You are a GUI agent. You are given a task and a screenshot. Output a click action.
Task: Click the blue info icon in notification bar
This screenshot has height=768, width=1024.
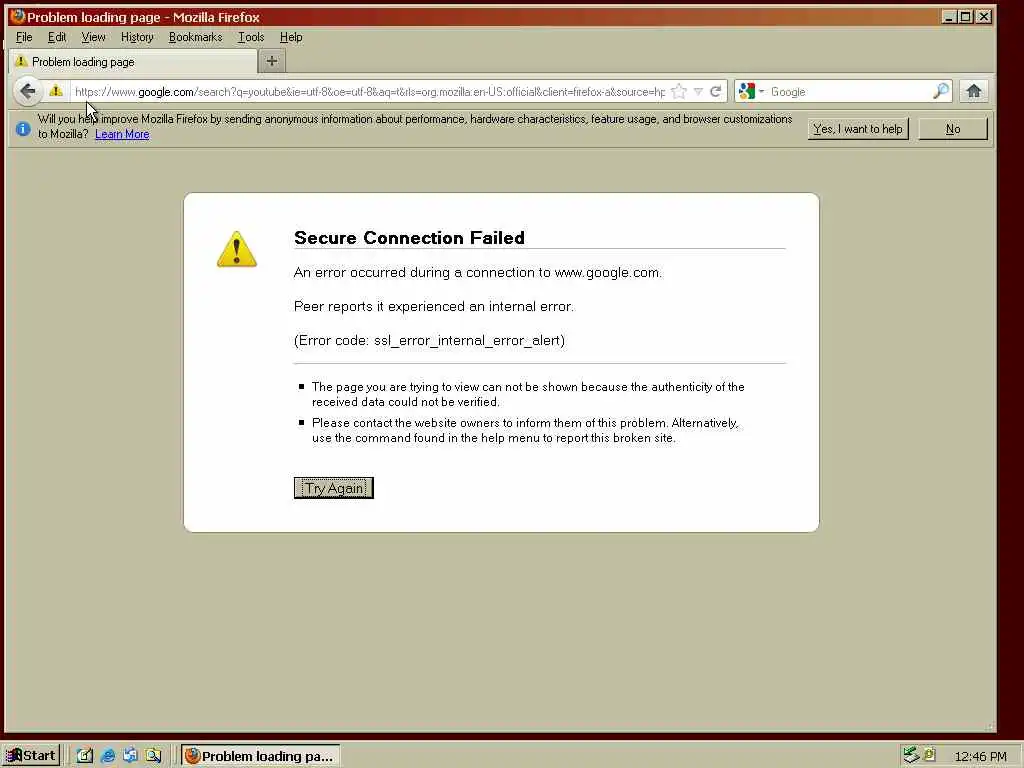23,129
